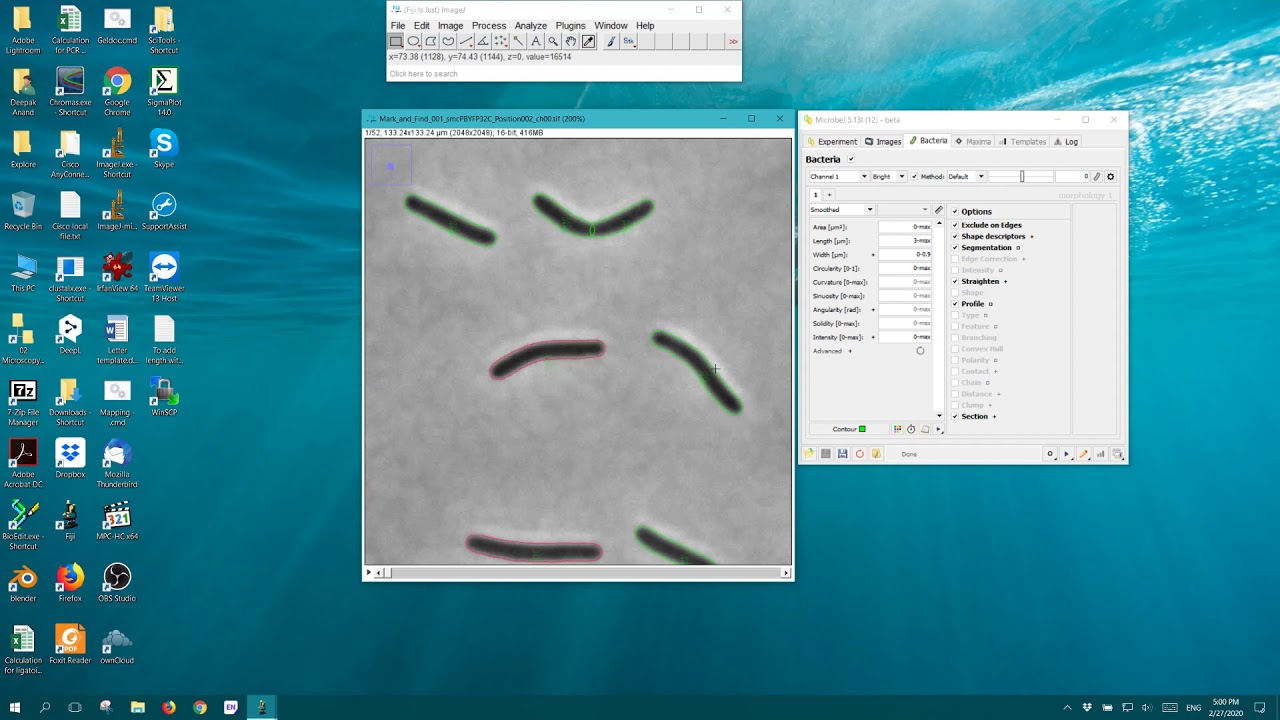
Task: Select the Polygon selection tool in Fiji
Action: 431,41
